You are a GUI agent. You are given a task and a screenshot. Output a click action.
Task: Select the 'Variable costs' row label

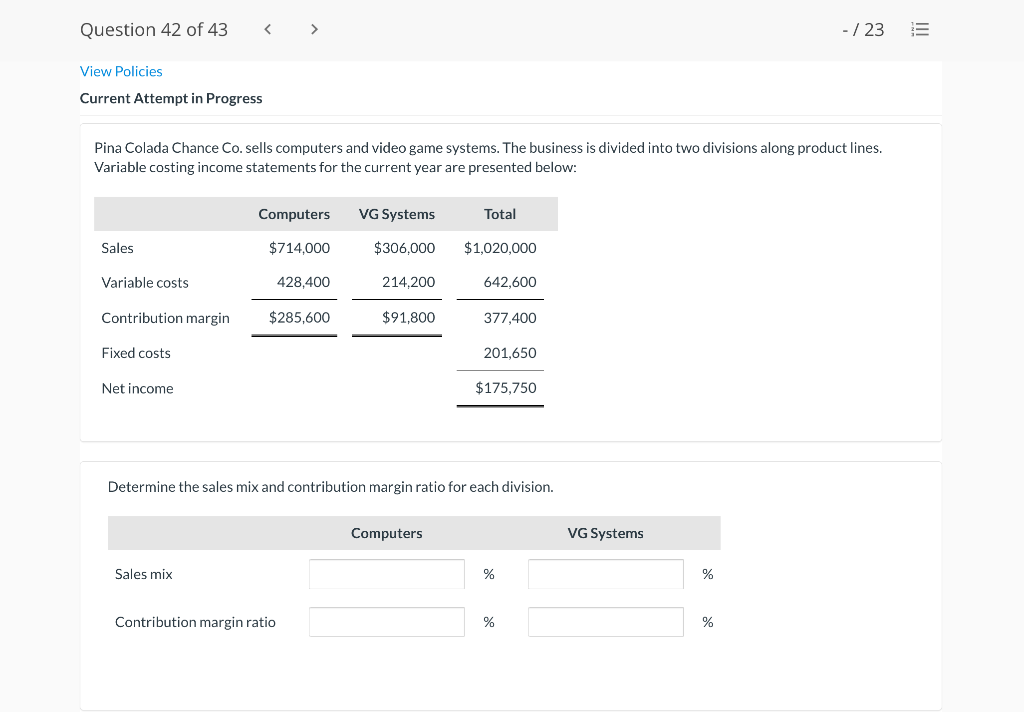click(x=145, y=283)
